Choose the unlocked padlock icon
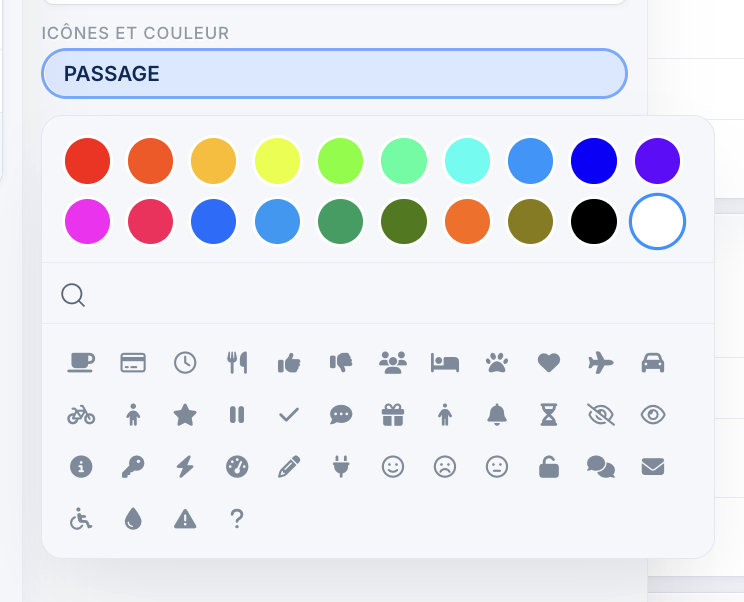The height and width of the screenshot is (602, 744). click(549, 467)
